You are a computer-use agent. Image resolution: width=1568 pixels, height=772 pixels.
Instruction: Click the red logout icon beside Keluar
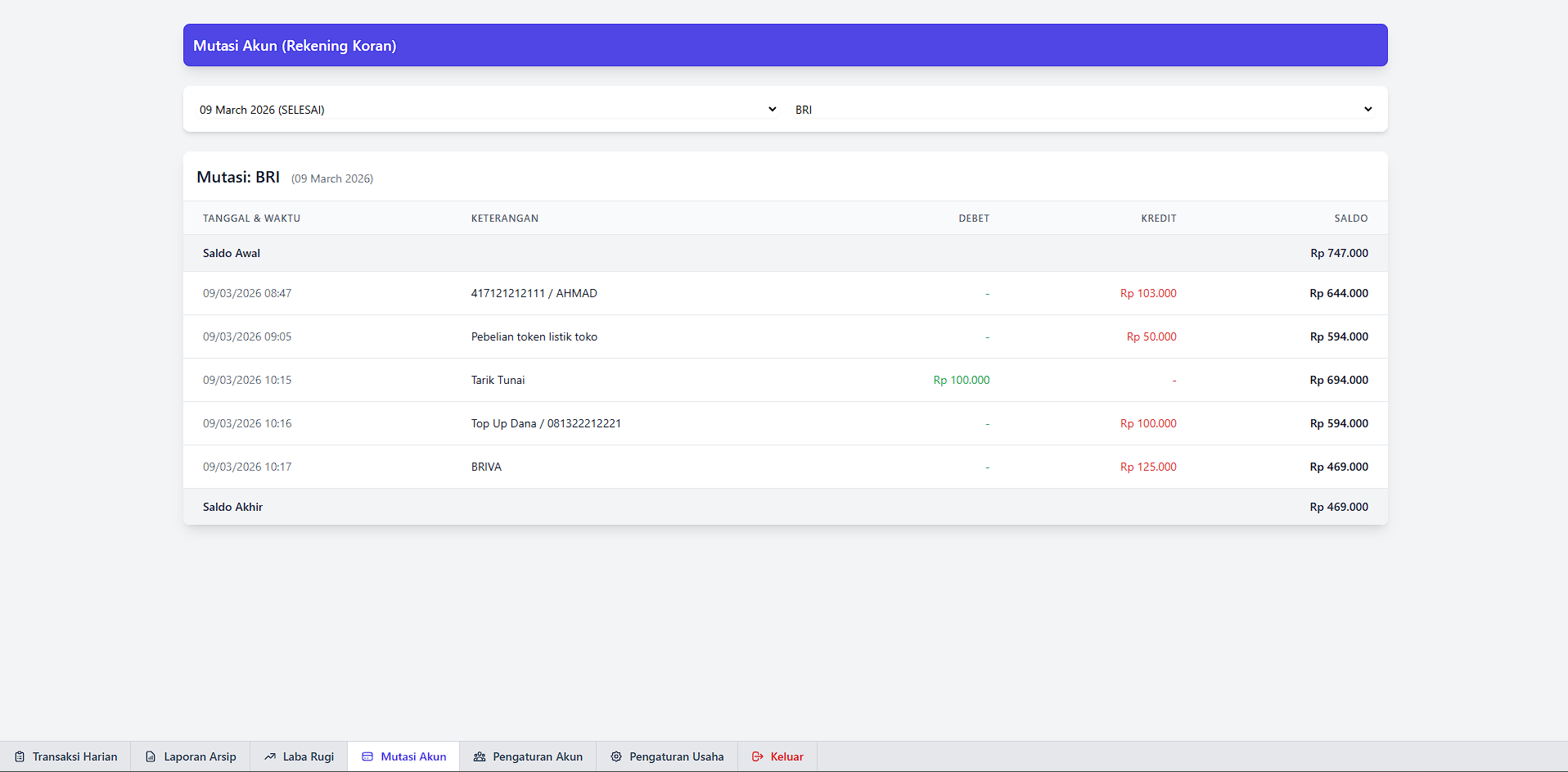click(758, 756)
